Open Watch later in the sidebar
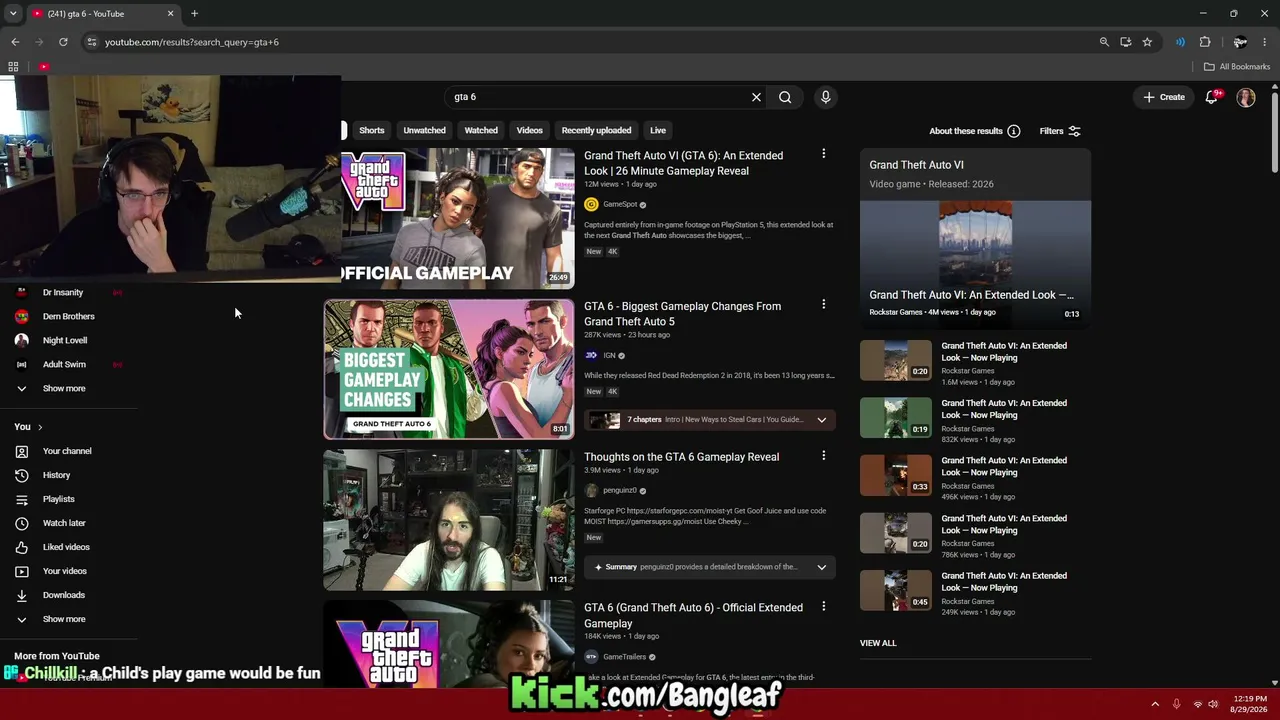This screenshot has width=1280, height=720. (x=64, y=523)
